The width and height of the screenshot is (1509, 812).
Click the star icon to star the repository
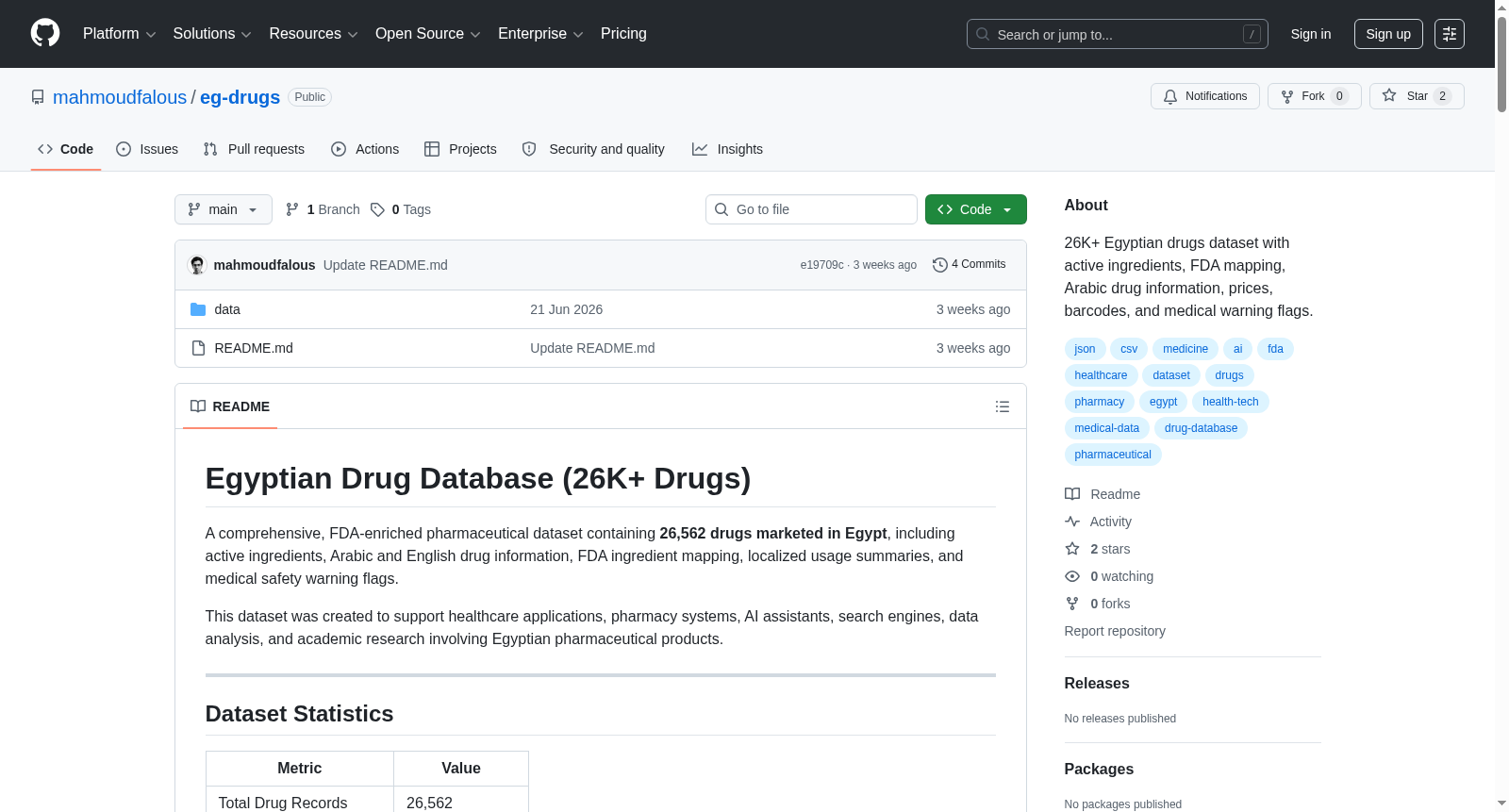[x=1389, y=96]
